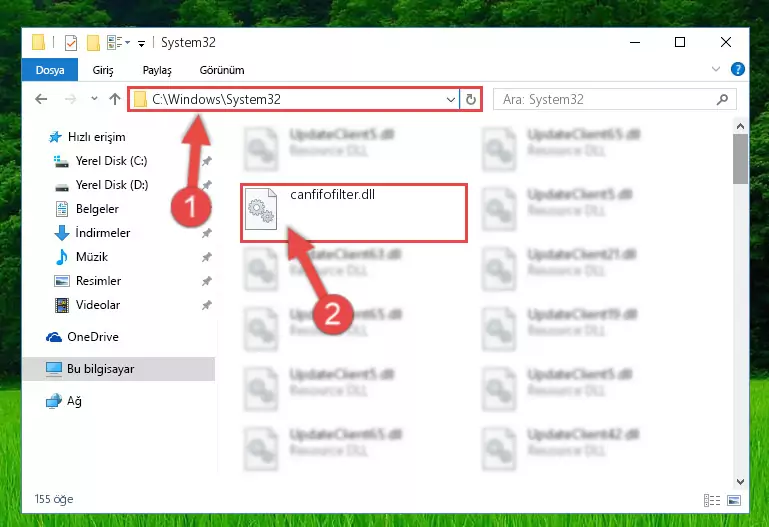Click the search magnifier icon
The image size is (769, 527).
[x=722, y=100]
